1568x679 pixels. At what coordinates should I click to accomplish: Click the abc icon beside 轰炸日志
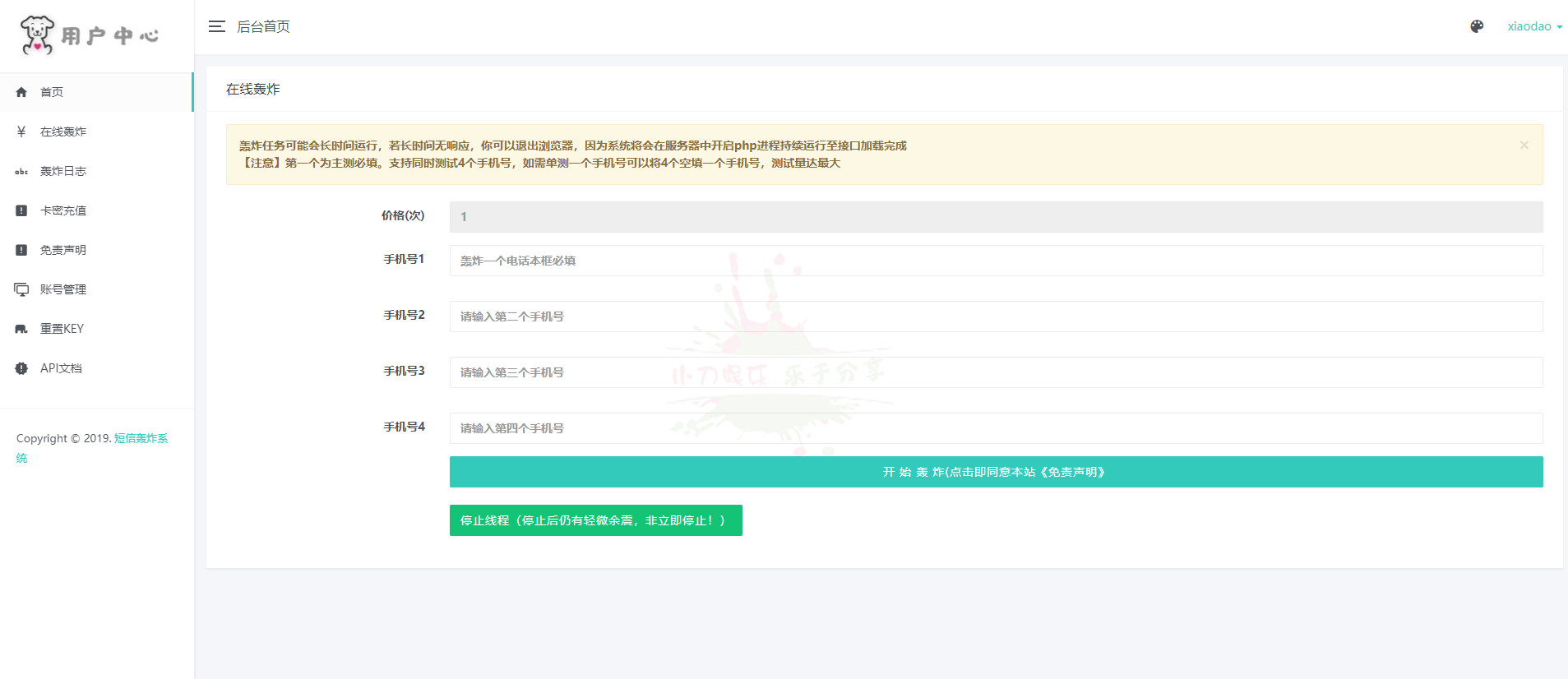point(21,171)
